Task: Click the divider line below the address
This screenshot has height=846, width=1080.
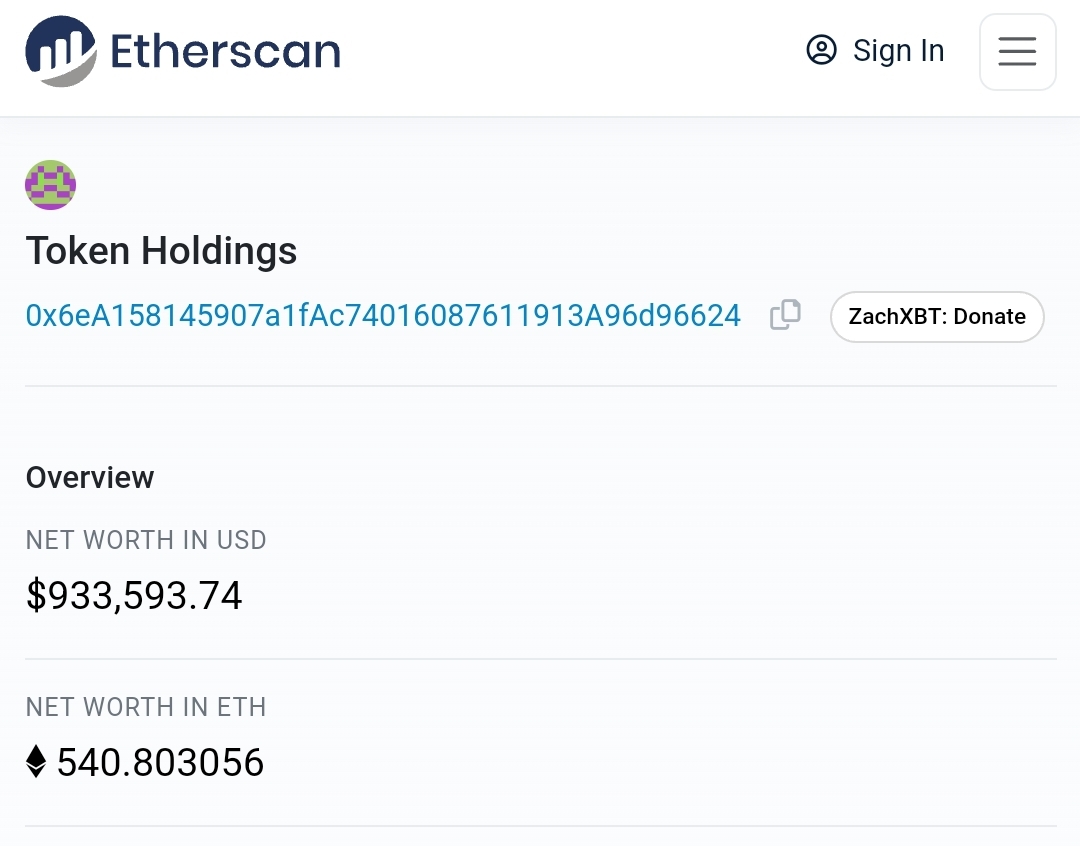Action: [x=540, y=386]
